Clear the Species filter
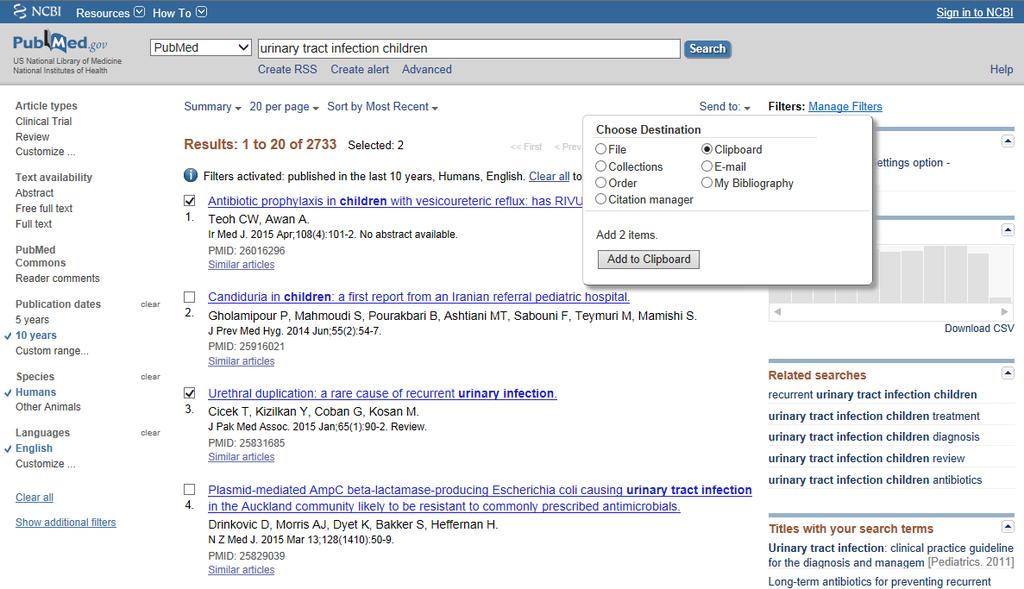Viewport: 1024px width, 589px height. tap(150, 377)
